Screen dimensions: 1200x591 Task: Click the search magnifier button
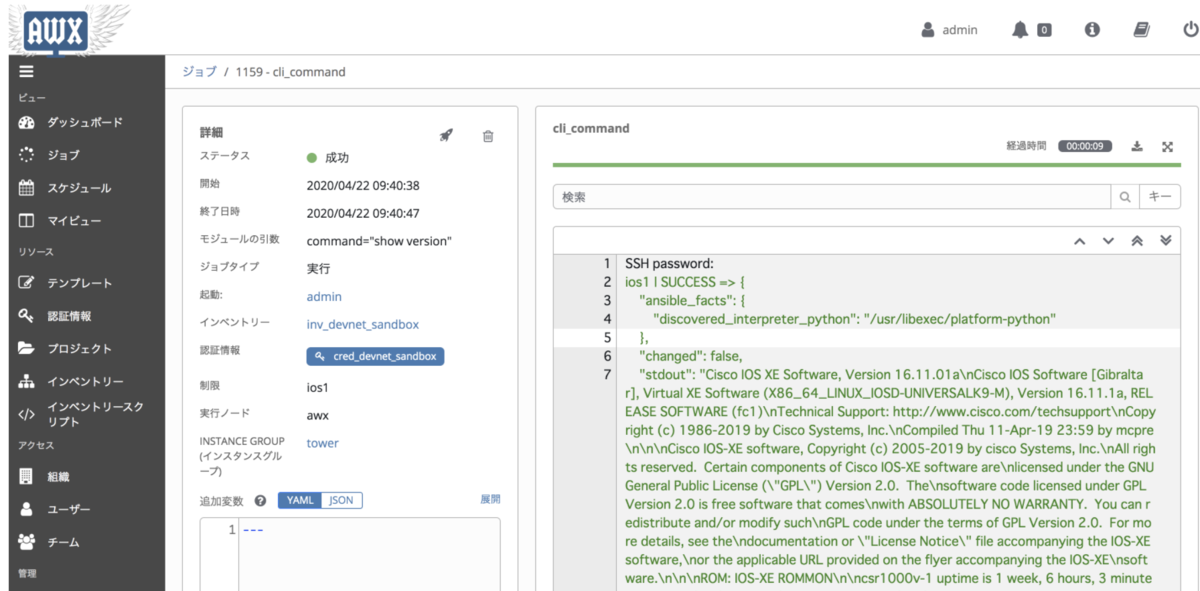(1125, 197)
